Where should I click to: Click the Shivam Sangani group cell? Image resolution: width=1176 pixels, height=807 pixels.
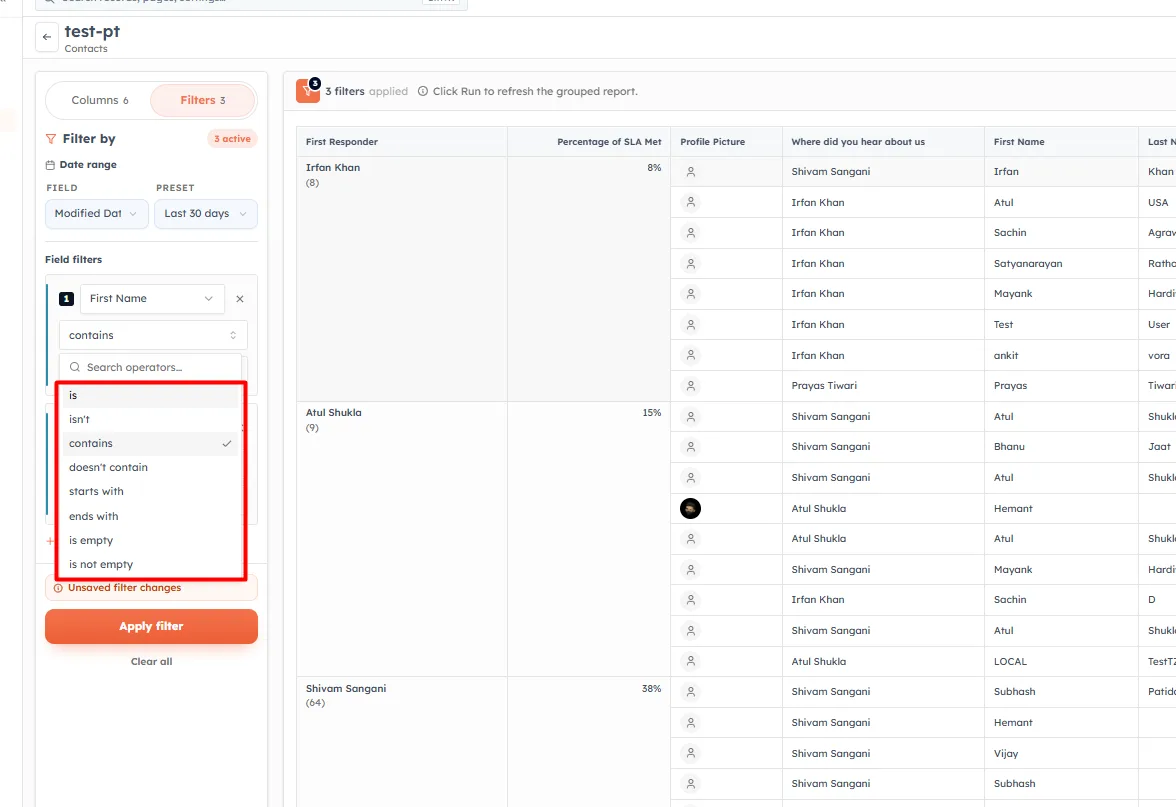tap(401, 742)
